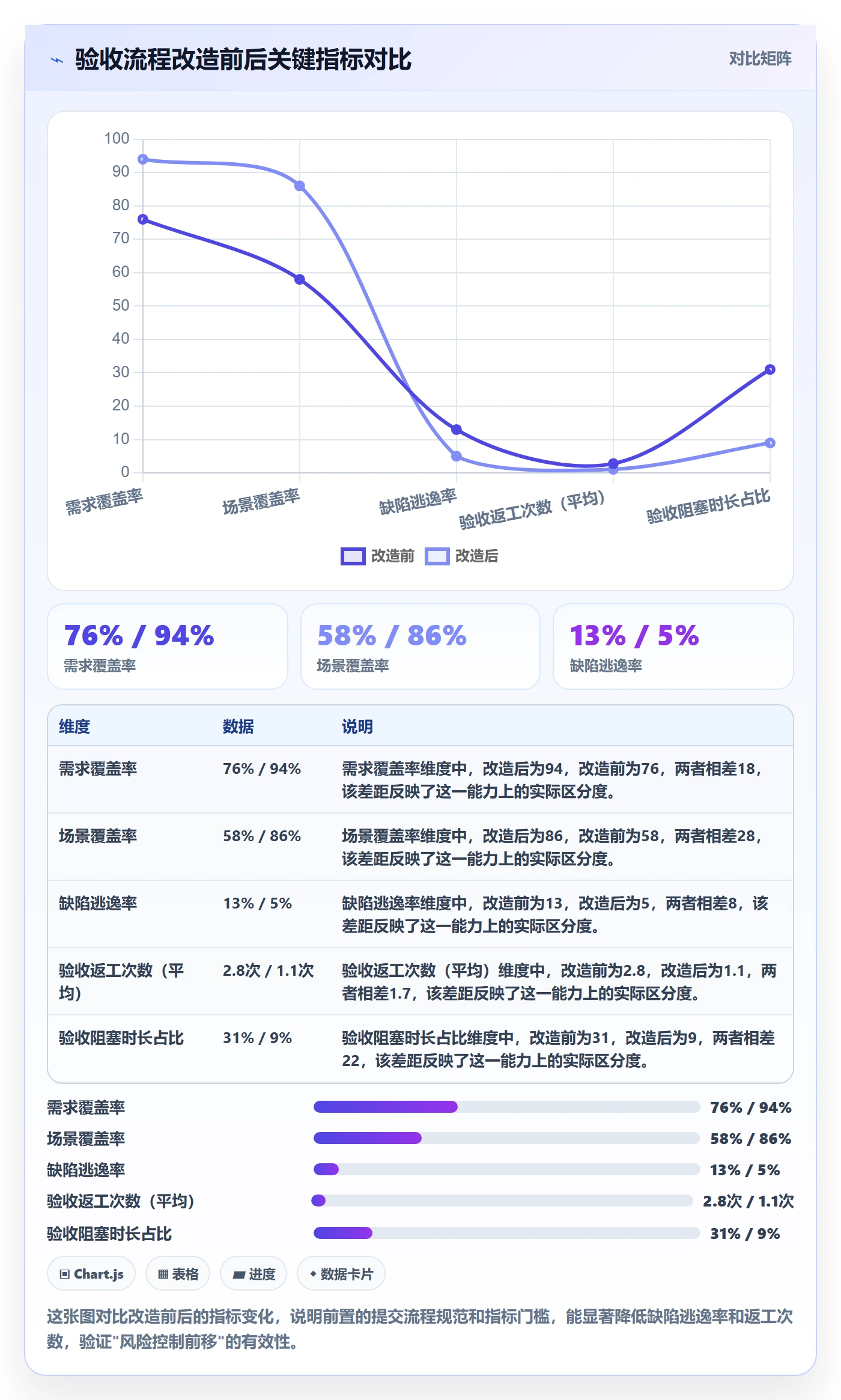Click the 场景覆盖率 progress bar
The width and height of the screenshot is (841, 1400).
[x=507, y=1138]
